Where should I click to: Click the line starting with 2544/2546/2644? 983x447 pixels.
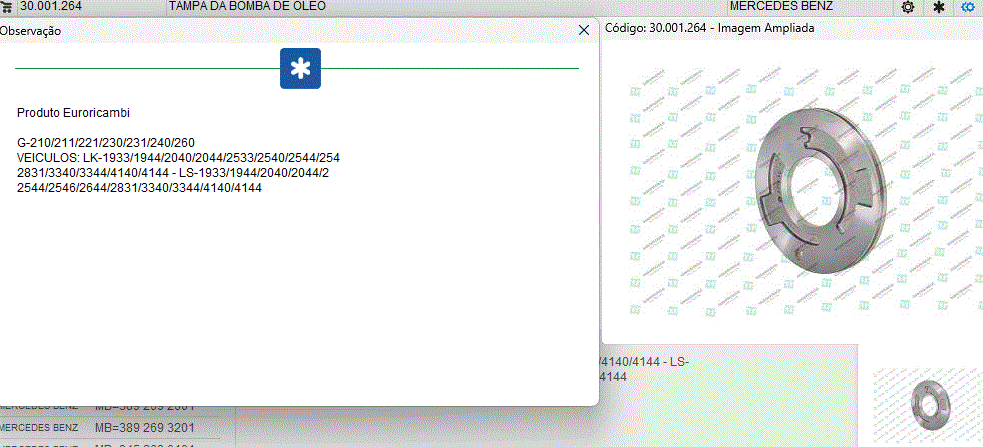pos(139,187)
